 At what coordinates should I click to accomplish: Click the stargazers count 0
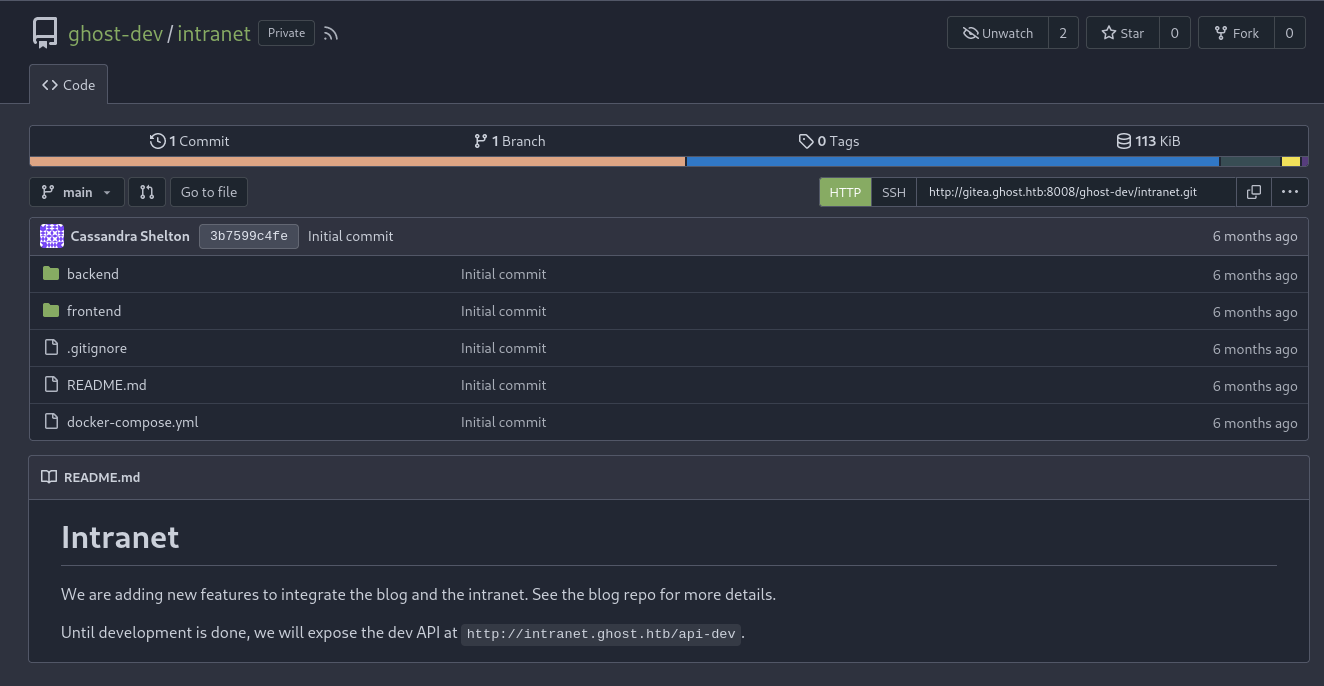[x=1174, y=33]
